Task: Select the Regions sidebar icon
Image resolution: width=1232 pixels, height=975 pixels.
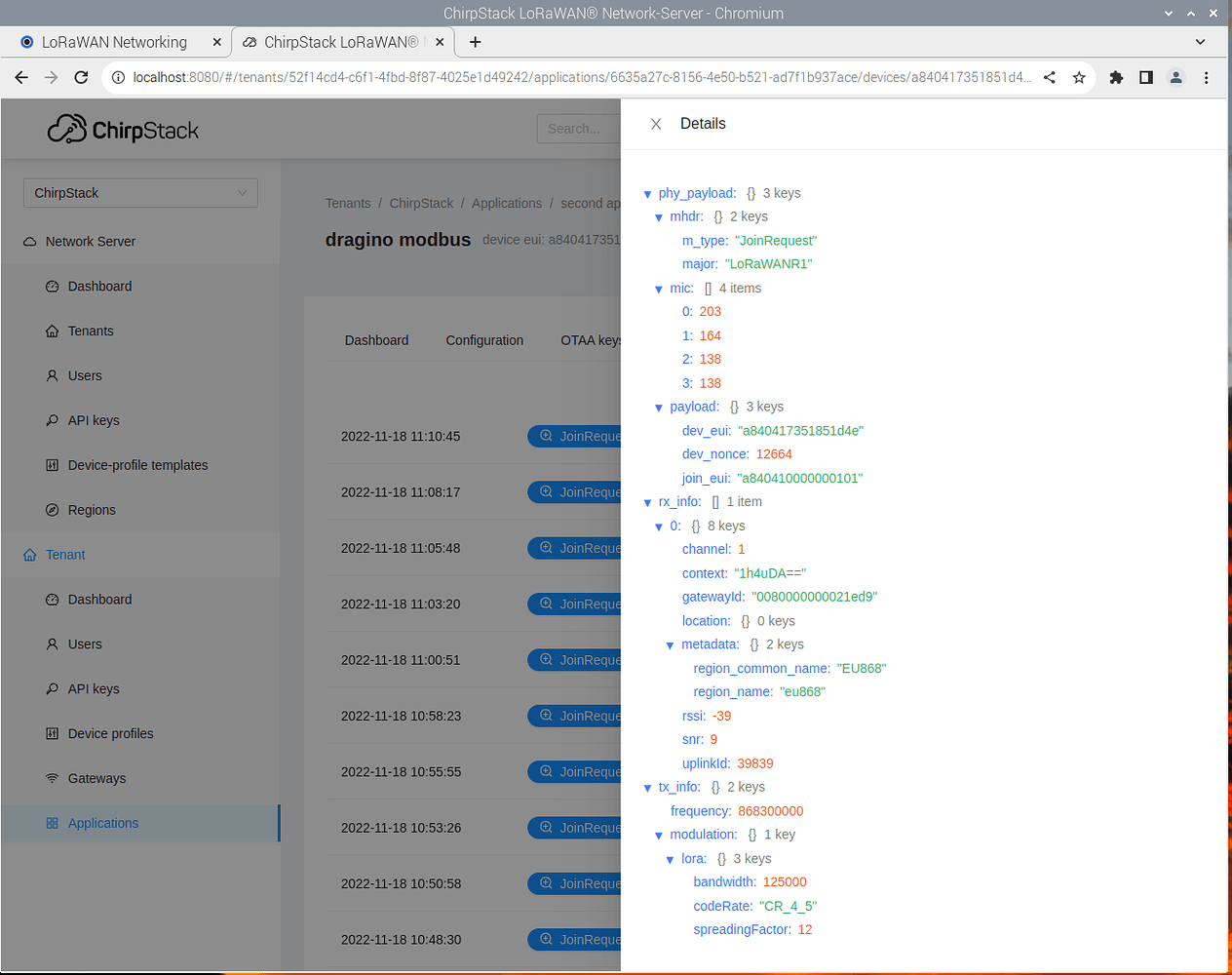Action: click(52, 510)
